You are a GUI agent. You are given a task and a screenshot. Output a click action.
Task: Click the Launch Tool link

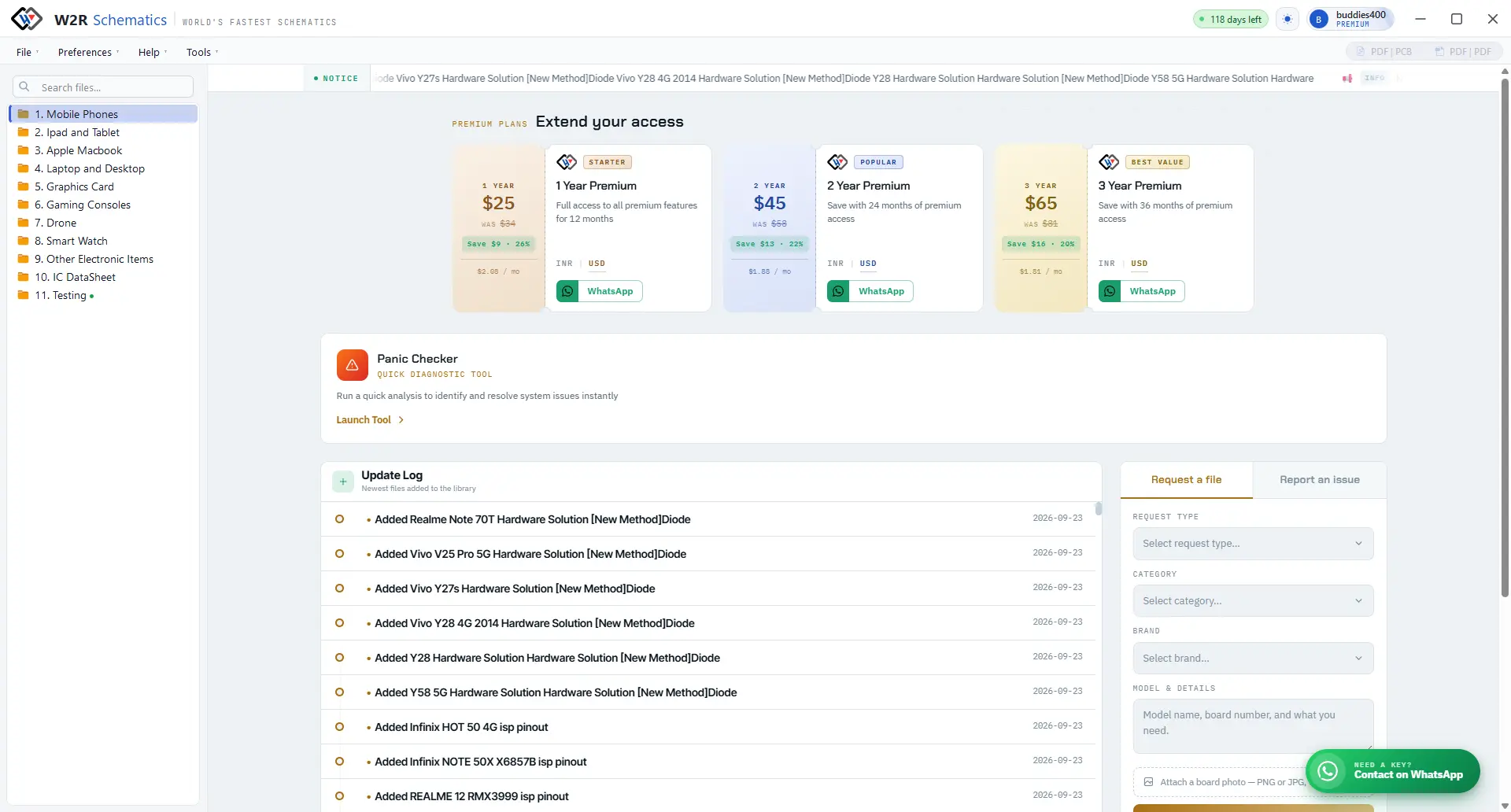pos(370,420)
